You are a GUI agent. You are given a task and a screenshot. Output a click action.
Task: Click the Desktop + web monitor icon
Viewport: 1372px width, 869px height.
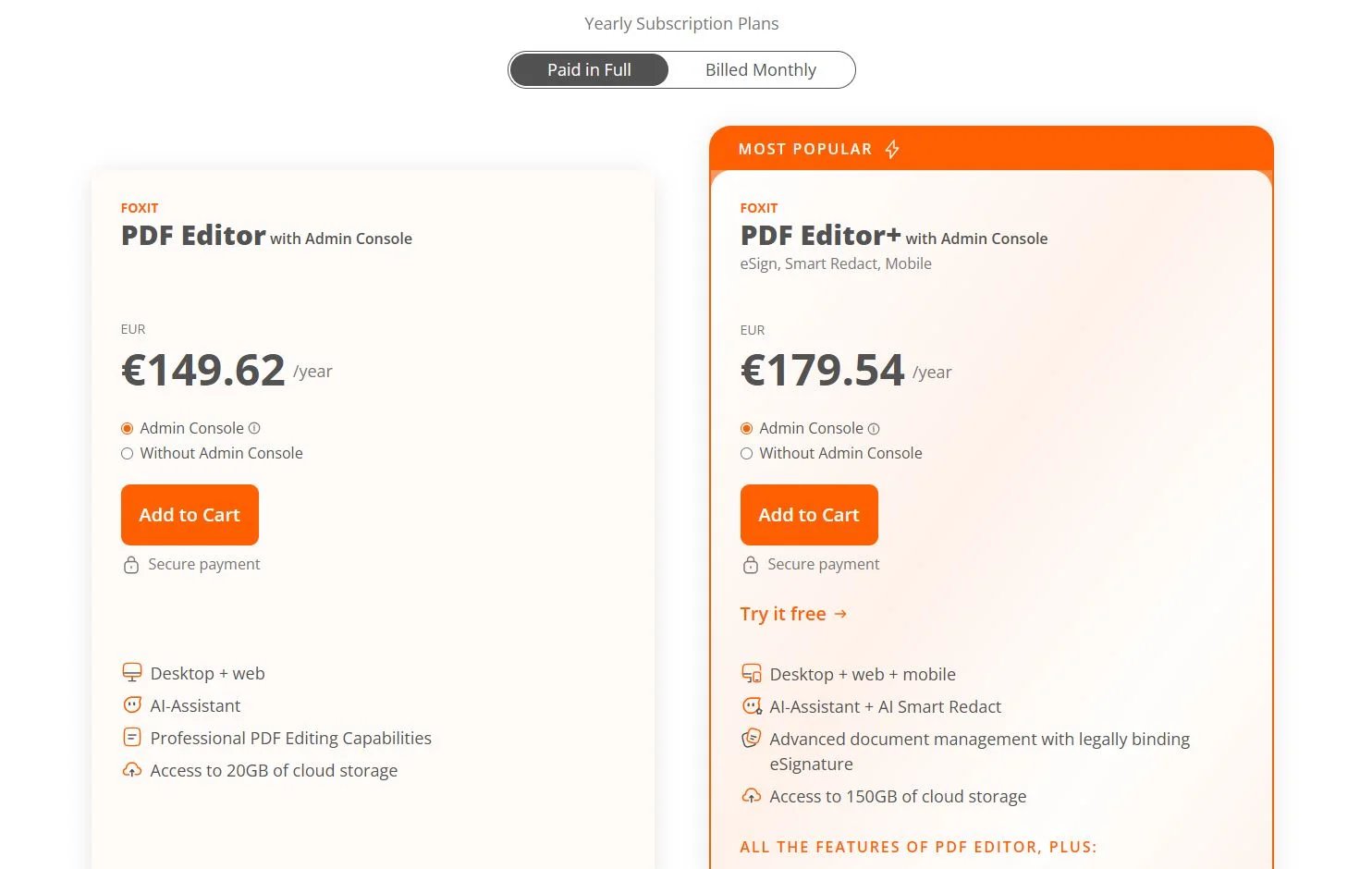(x=132, y=673)
